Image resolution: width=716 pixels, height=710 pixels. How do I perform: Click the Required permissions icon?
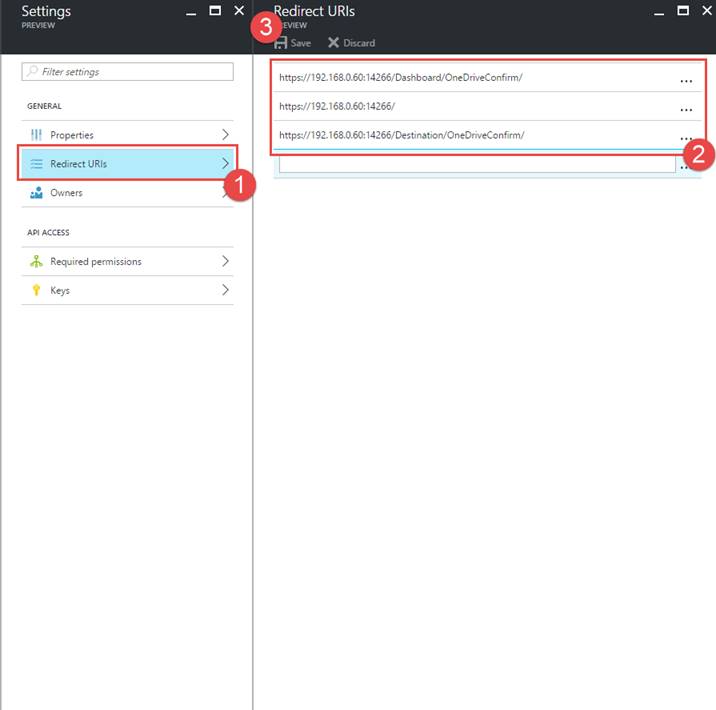click(36, 262)
